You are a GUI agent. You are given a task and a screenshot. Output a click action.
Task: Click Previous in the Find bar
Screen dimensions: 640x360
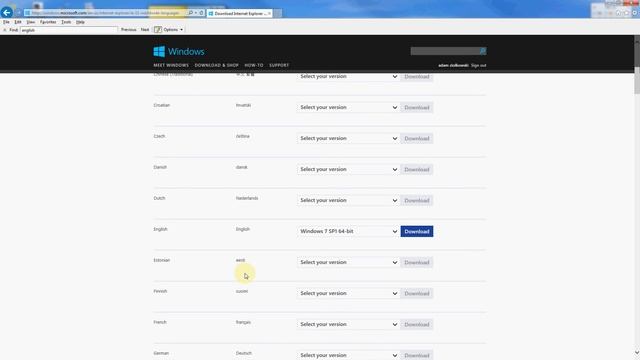pyautogui.click(x=129, y=30)
